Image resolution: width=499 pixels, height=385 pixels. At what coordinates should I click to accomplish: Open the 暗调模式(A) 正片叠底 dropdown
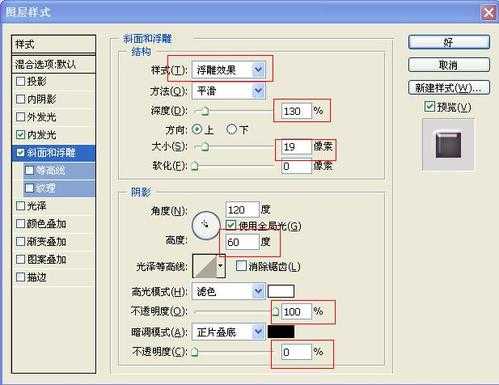click(x=229, y=332)
